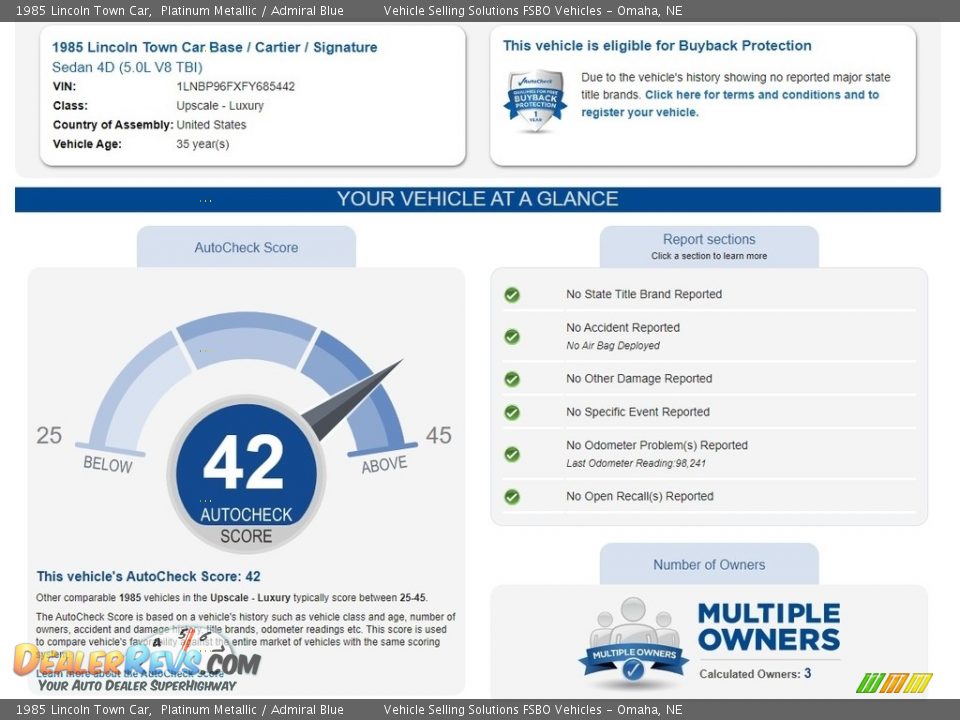Click 'This vehicle's AutoCheck Score: 42' heading
960x720 pixels.
[x=148, y=576]
